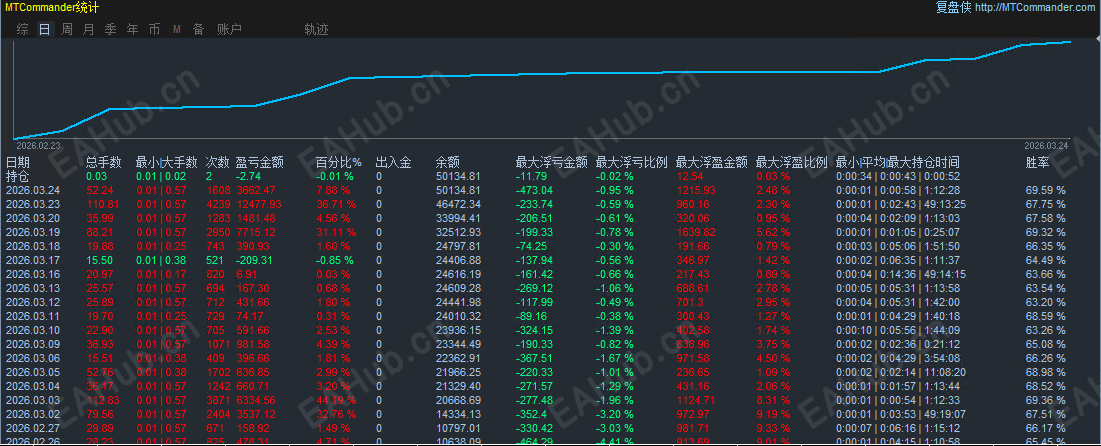Select the 2026.03.04 date row

point(35,386)
